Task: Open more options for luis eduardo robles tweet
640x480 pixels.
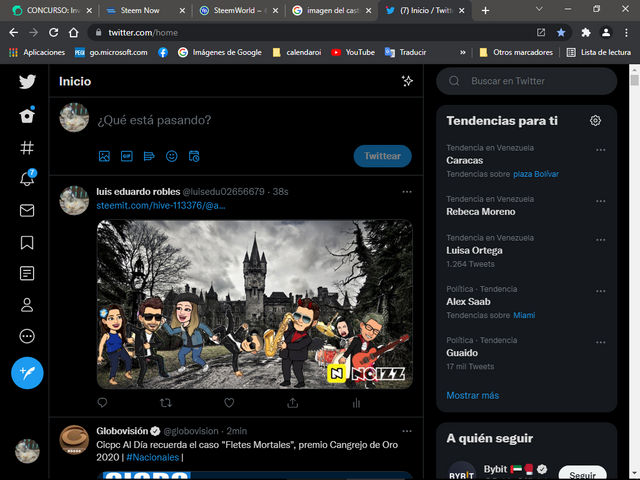Action: click(407, 192)
